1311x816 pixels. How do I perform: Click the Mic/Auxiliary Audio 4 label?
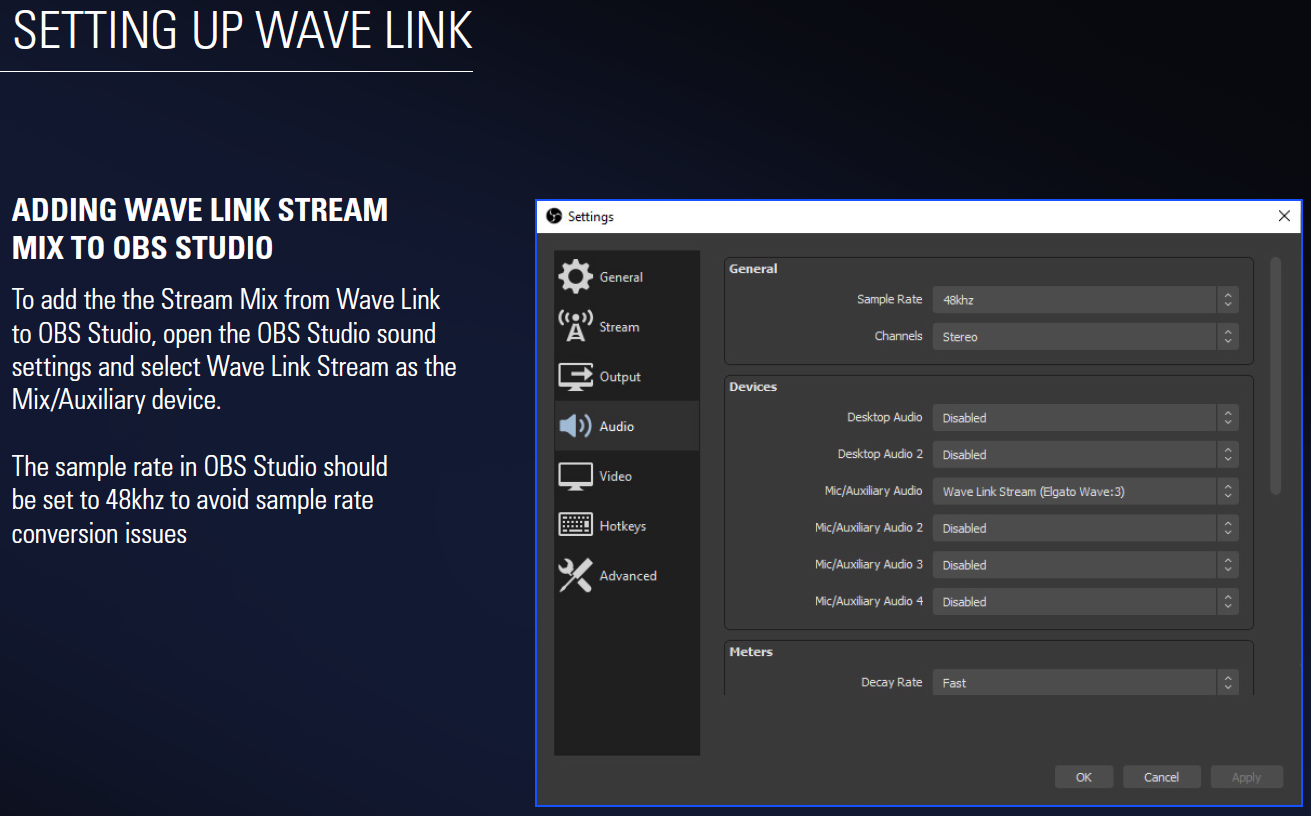click(869, 601)
